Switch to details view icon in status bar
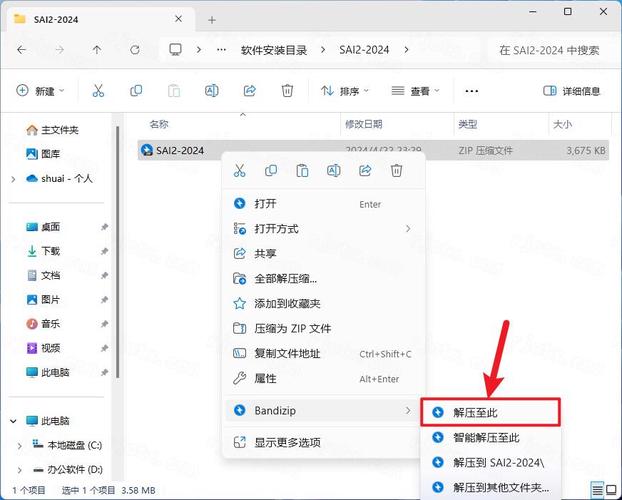The height and width of the screenshot is (500, 622). tap(597, 490)
